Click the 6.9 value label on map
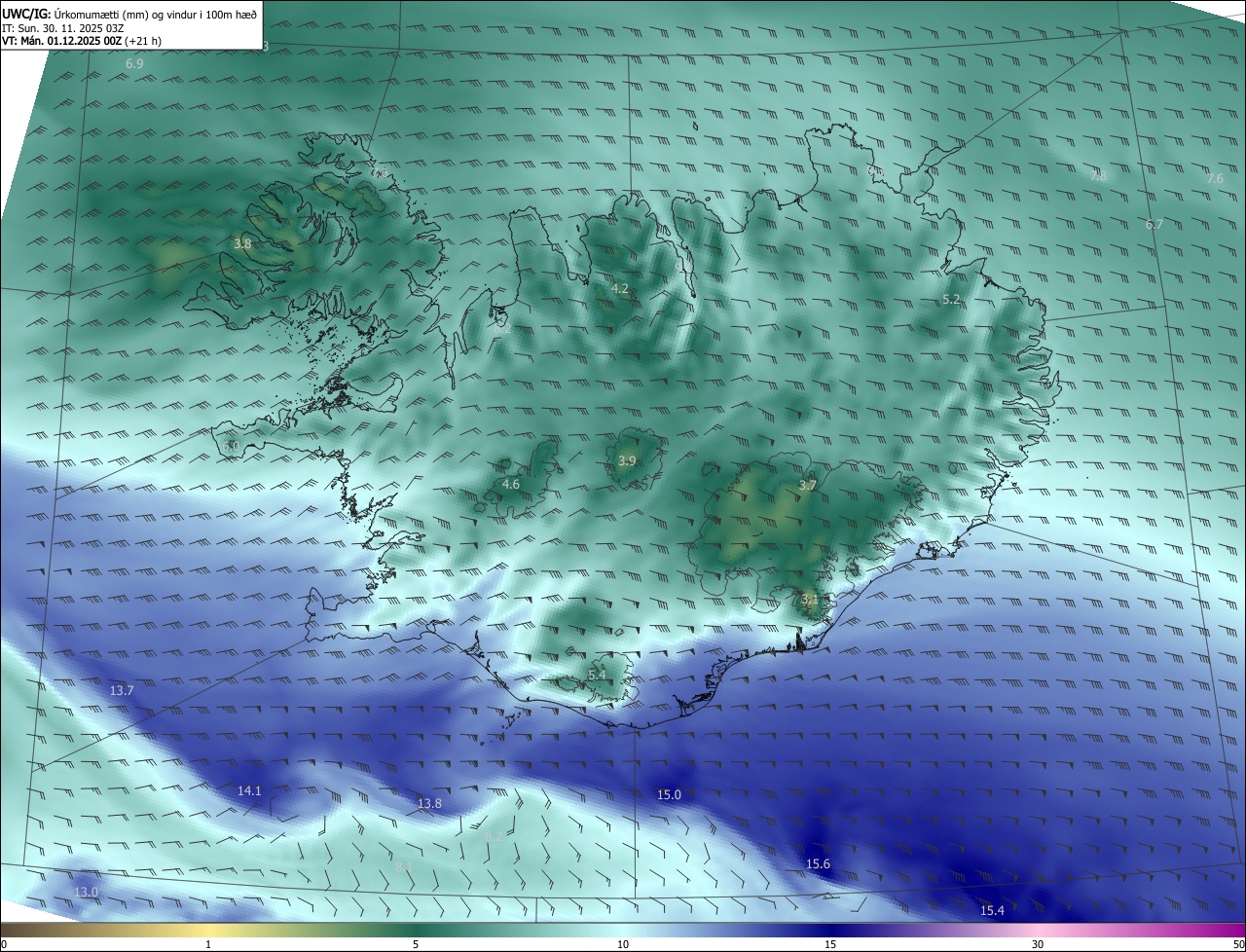The image size is (1246, 952). click(134, 63)
